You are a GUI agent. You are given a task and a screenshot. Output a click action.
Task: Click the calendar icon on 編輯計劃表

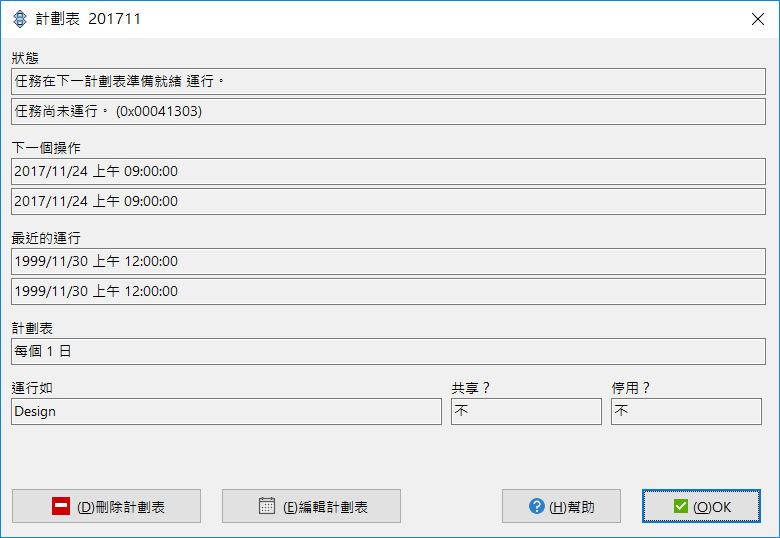(267, 506)
